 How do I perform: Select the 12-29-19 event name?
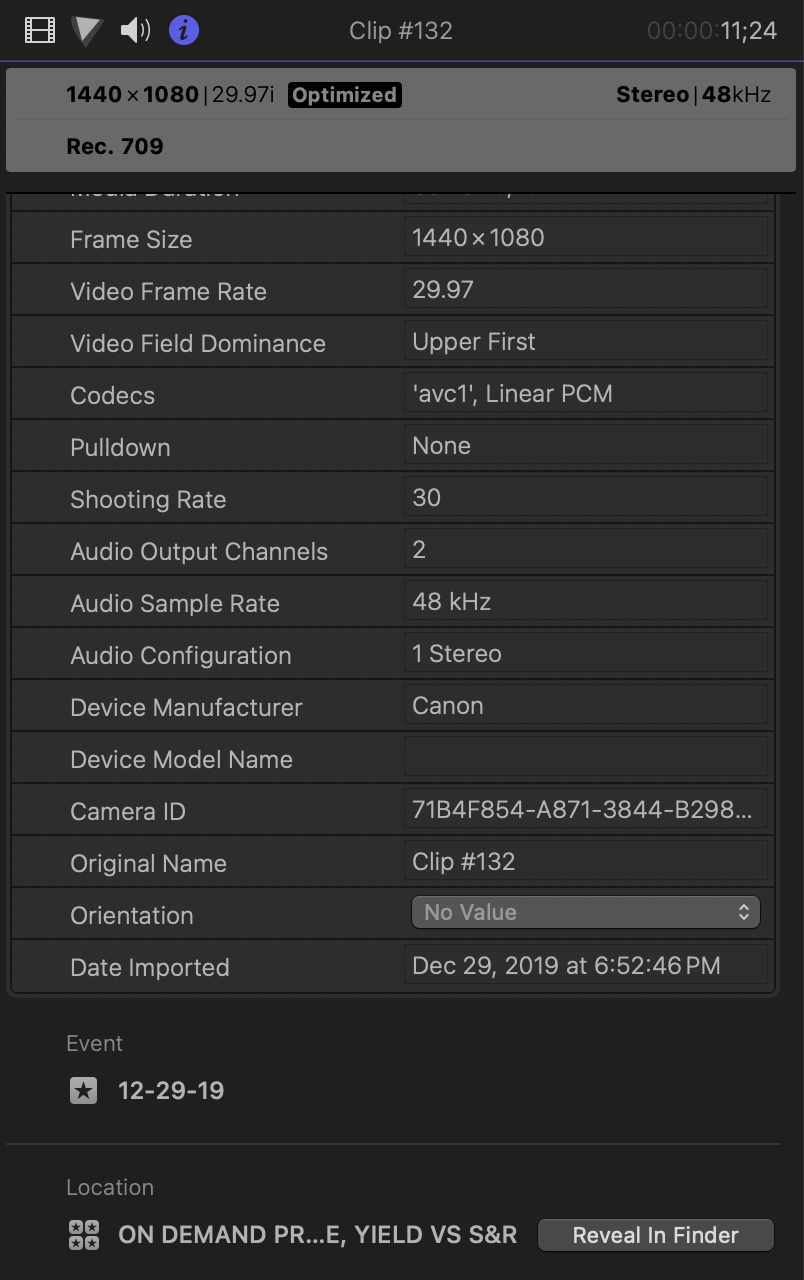171,1091
